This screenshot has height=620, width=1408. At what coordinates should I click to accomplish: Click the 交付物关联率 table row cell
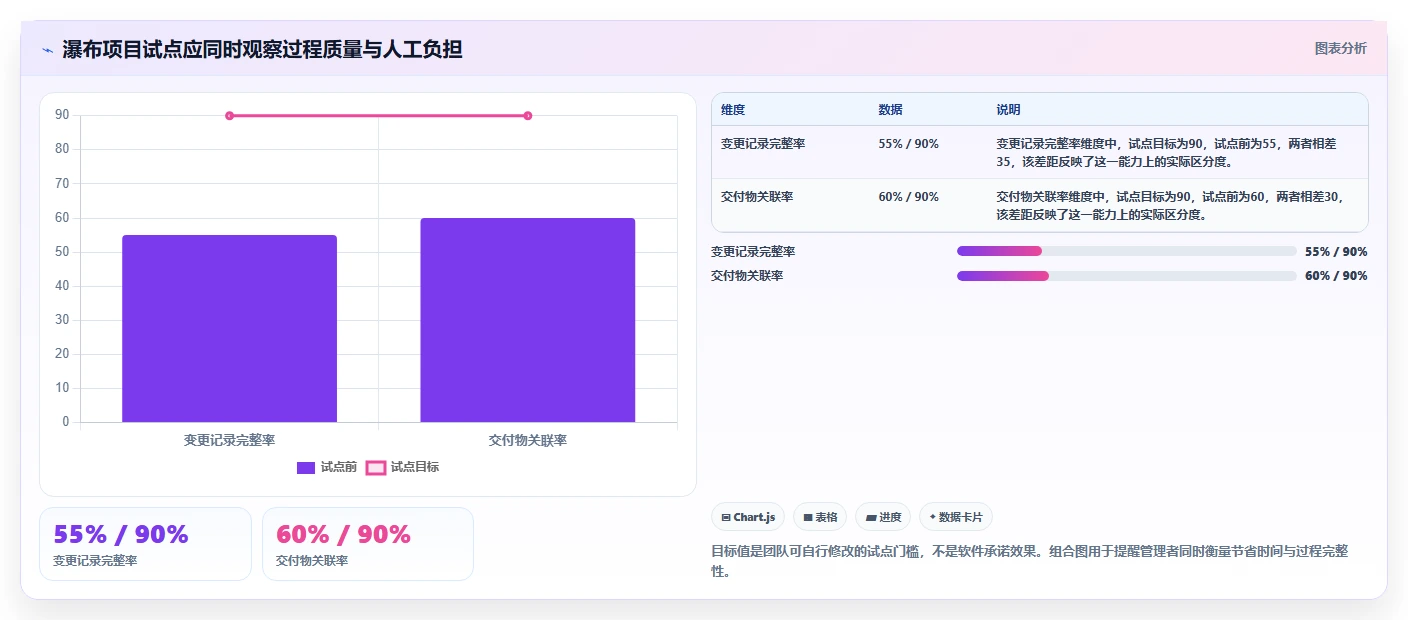tap(757, 196)
